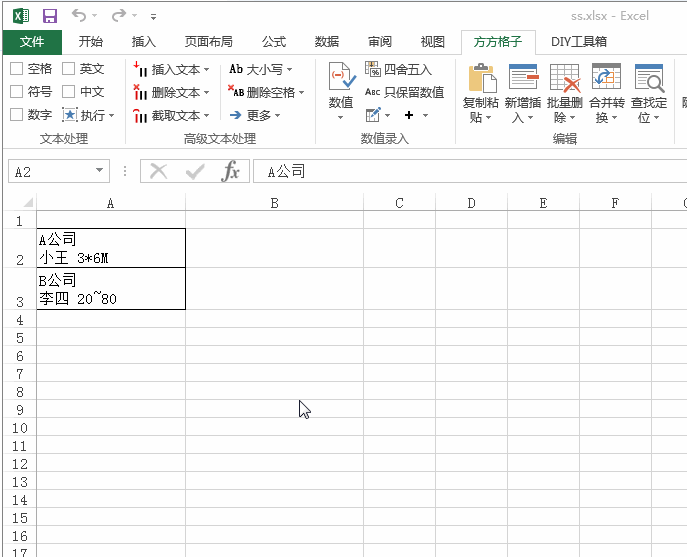The width and height of the screenshot is (687, 557).
Task: Click the 新增插入 icon
Action: click(x=523, y=77)
